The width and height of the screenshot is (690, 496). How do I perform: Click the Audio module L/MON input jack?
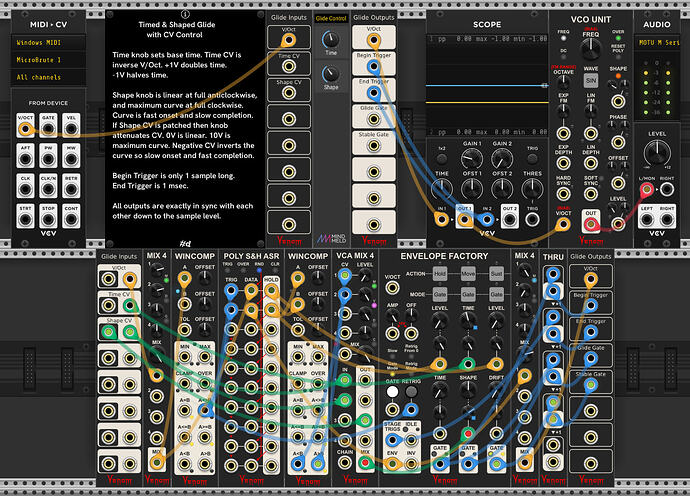click(646, 190)
